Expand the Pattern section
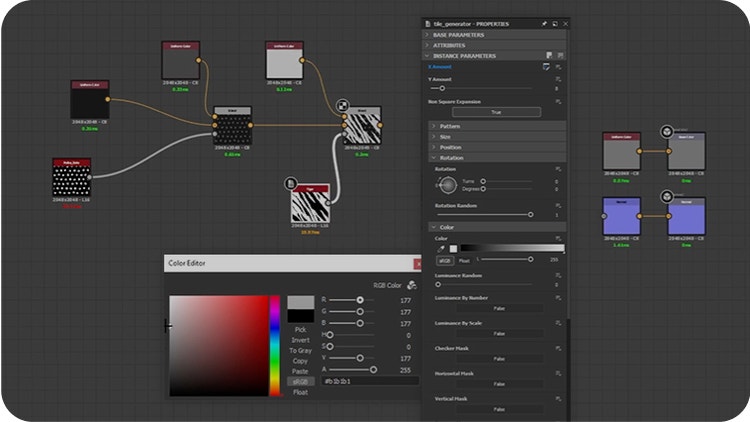The width and height of the screenshot is (750, 422). 451,125
